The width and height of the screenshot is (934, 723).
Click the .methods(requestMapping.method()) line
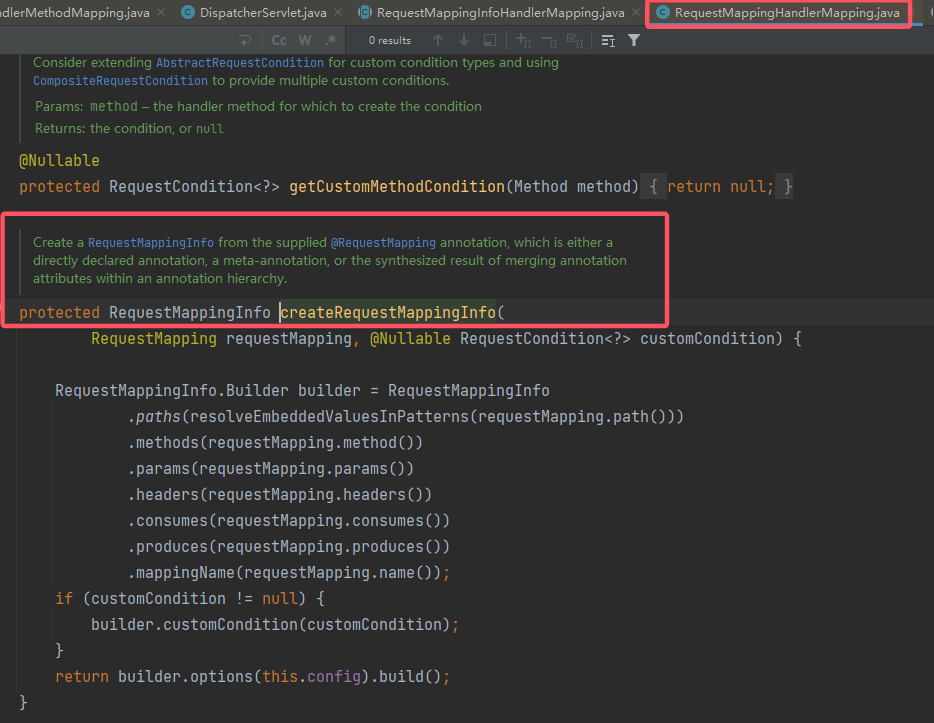275,442
